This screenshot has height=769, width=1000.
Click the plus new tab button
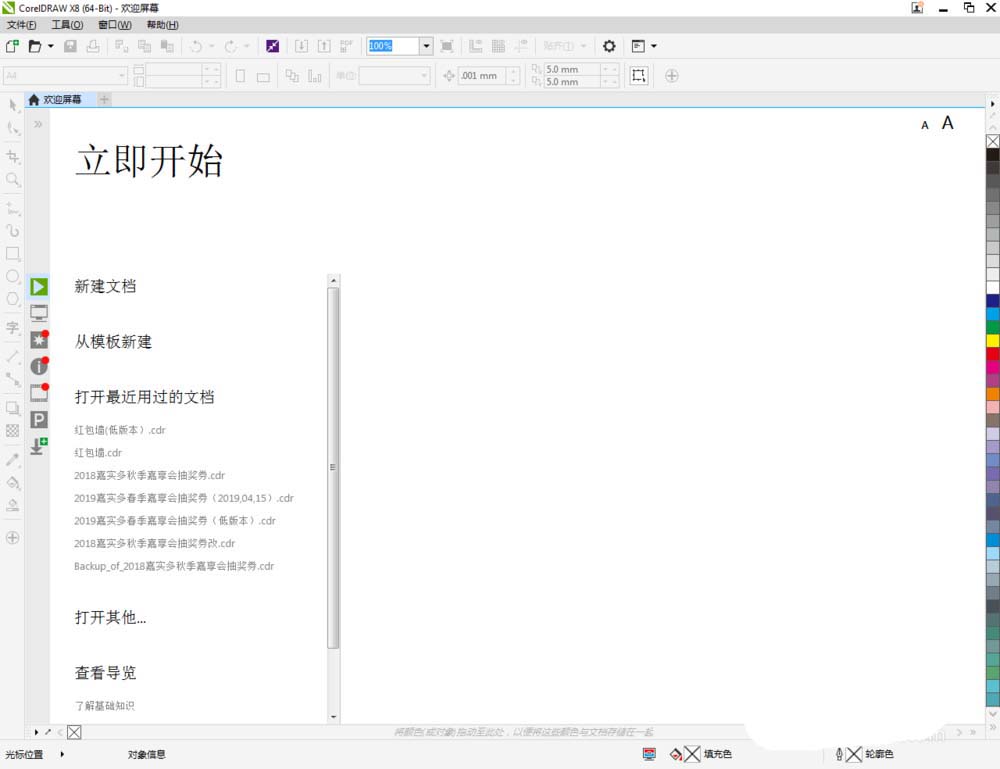[105, 99]
